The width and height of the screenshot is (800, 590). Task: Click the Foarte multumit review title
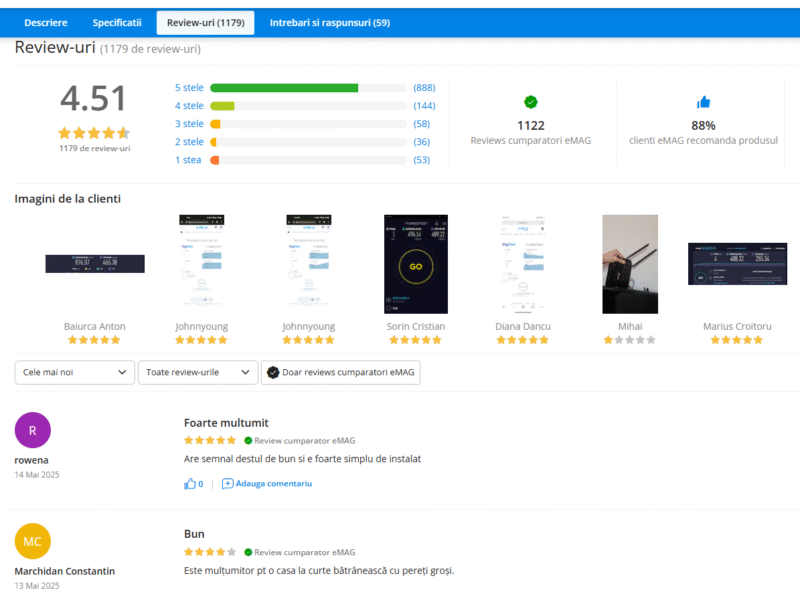(x=226, y=423)
